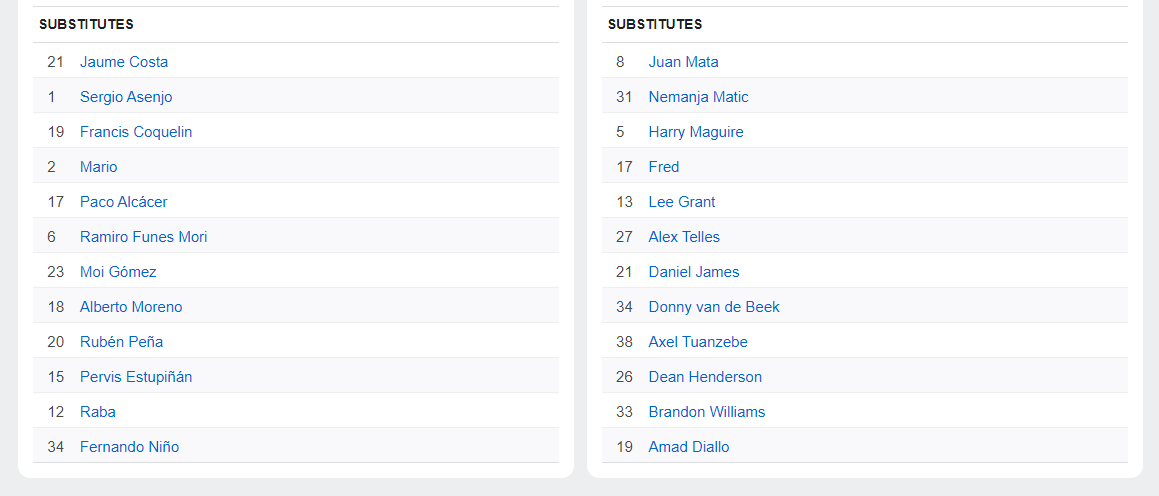This screenshot has width=1159, height=496.
Task: Select Harry Maguire from substitutes
Action: point(696,132)
